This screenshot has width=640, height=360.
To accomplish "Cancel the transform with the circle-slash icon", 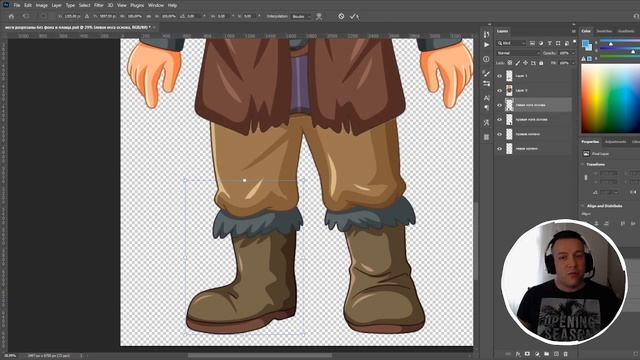I will pos(341,16).
